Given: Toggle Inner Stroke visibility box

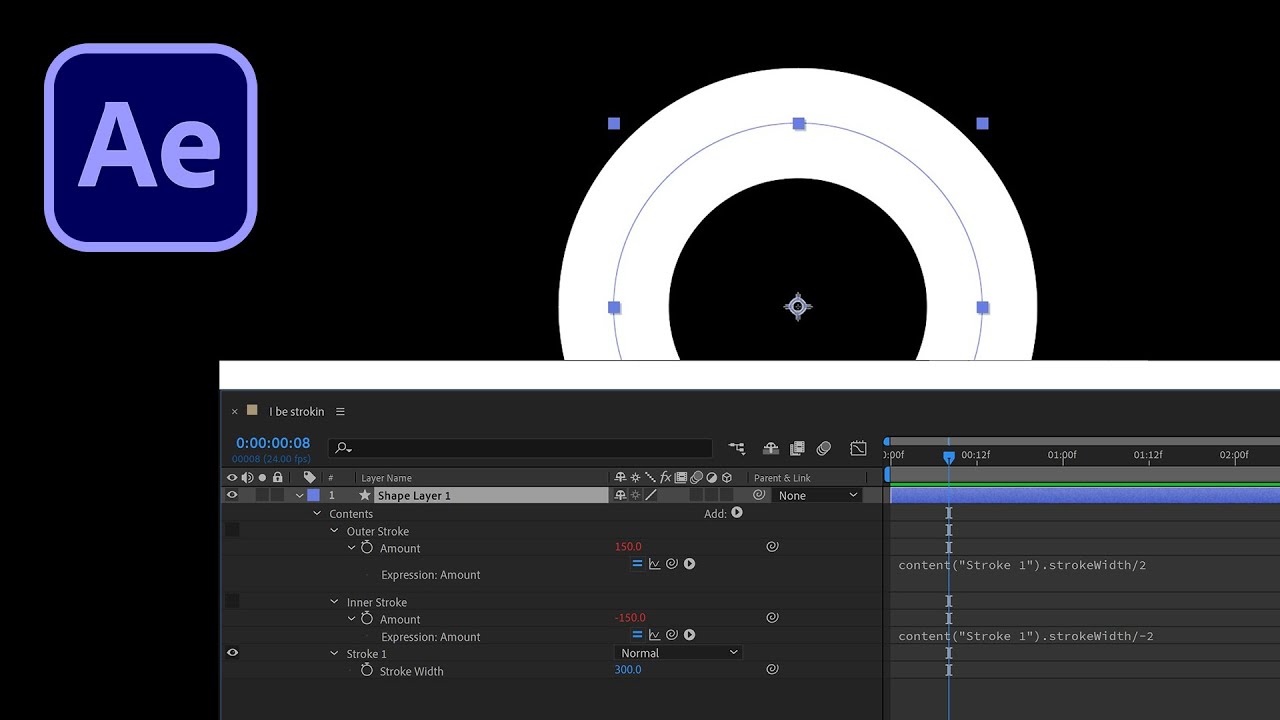Looking at the screenshot, I should (232, 601).
